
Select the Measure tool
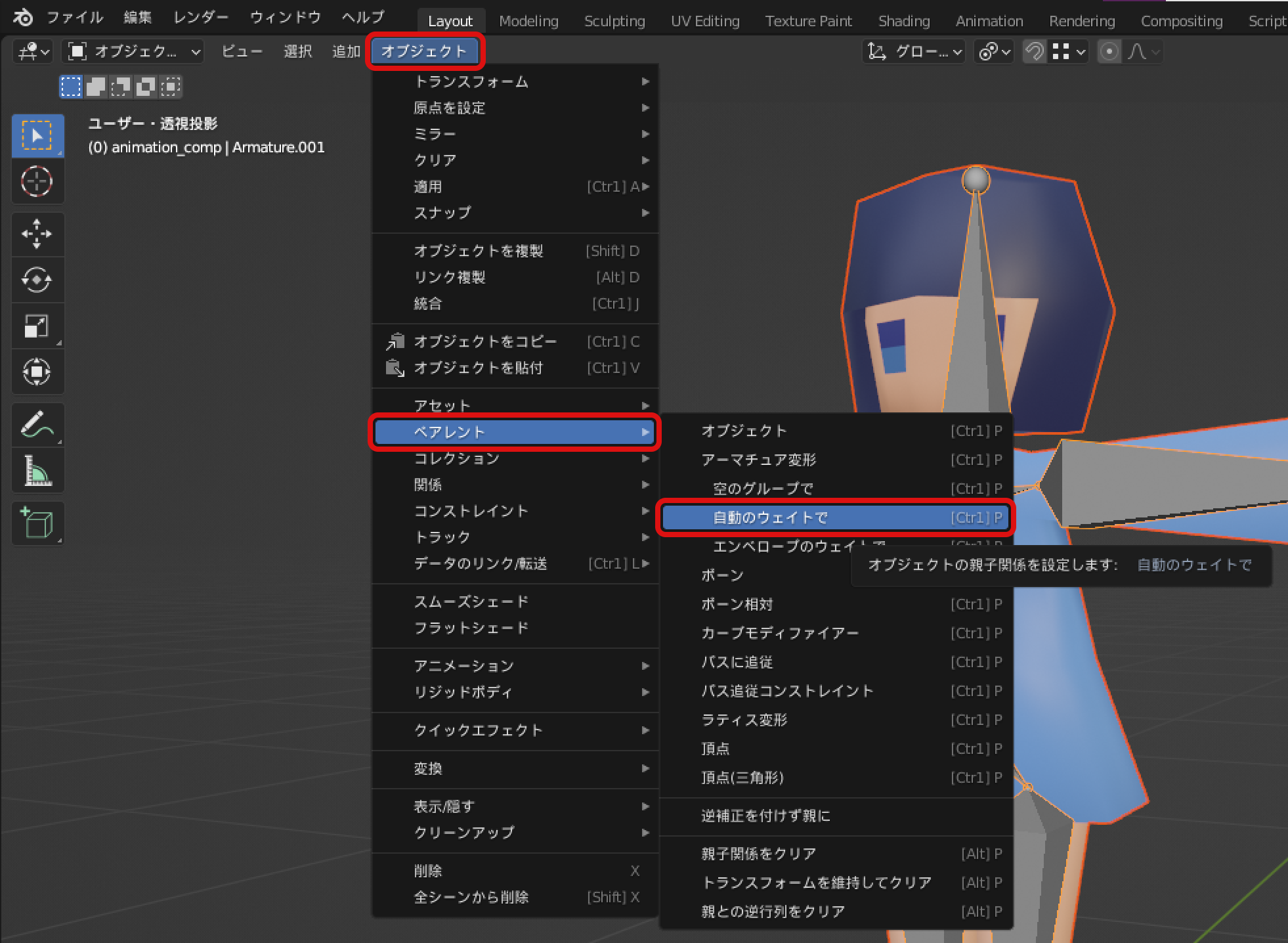[x=37, y=471]
